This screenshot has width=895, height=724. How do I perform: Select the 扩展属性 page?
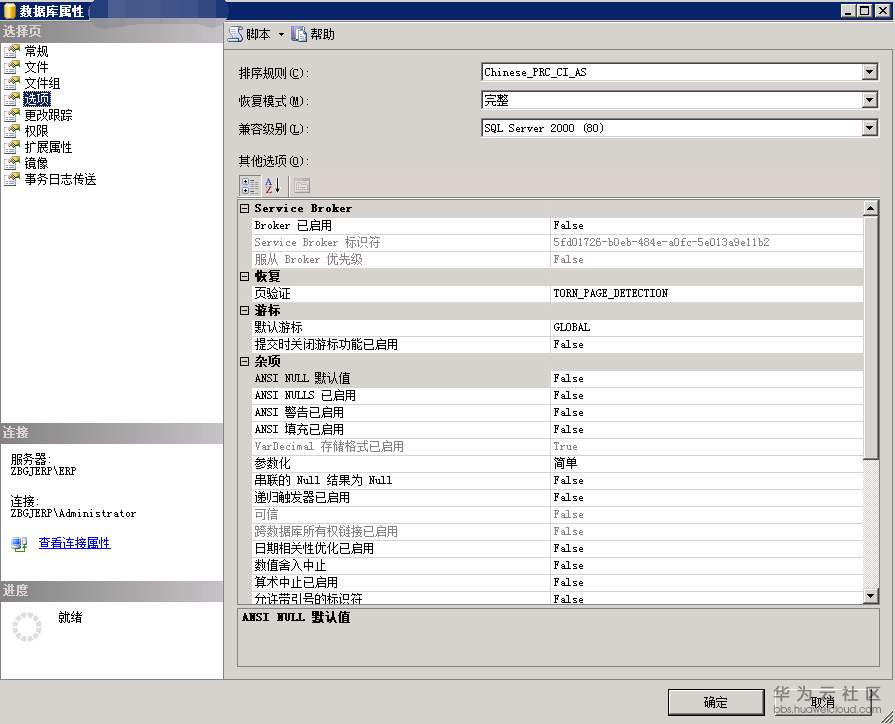[48, 147]
